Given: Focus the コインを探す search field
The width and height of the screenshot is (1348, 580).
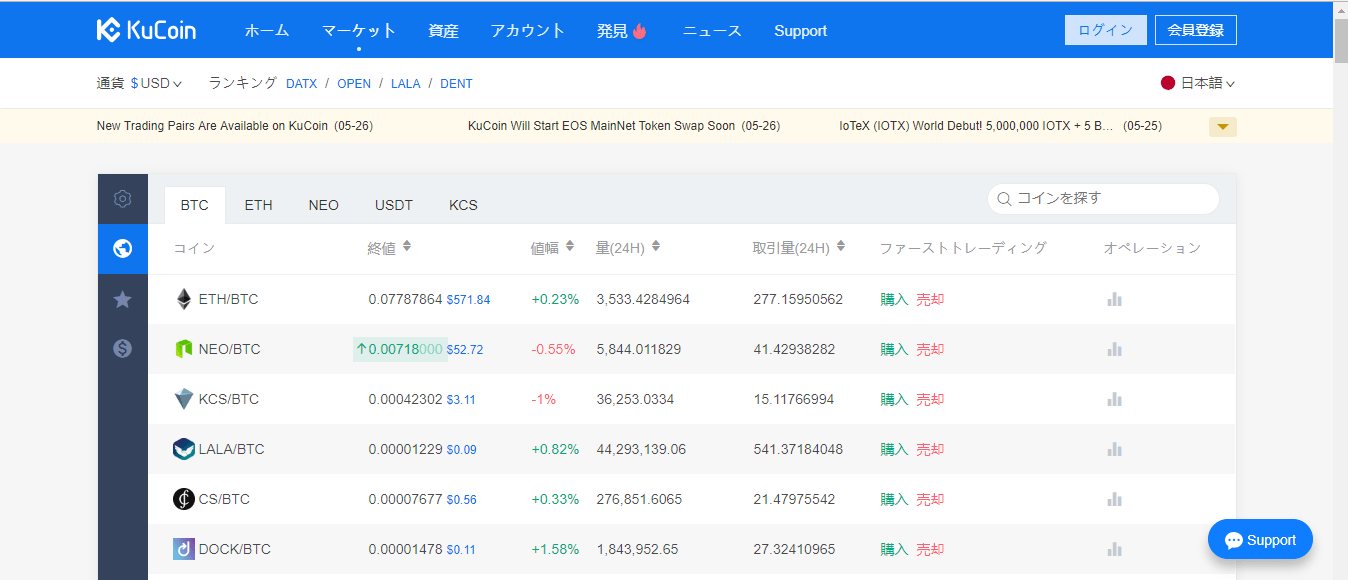Looking at the screenshot, I should [1103, 199].
